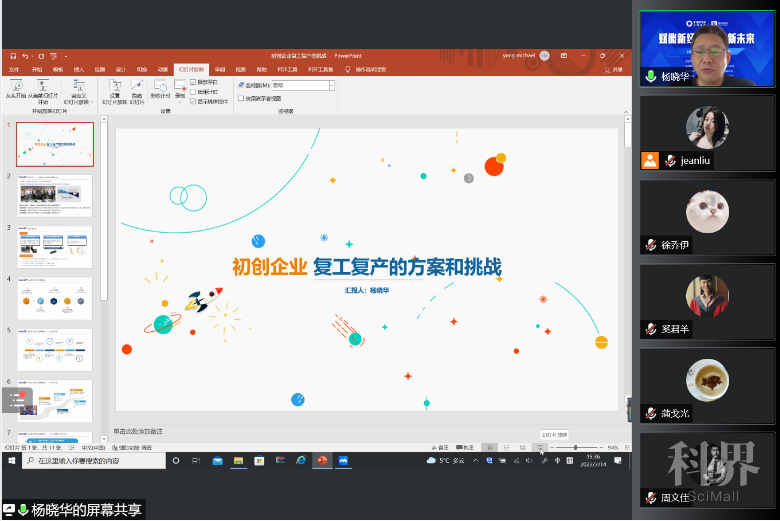Click the slide title text 初创企业 复工复产的方案和挑战
This screenshot has width=780, height=521.
(x=367, y=267)
